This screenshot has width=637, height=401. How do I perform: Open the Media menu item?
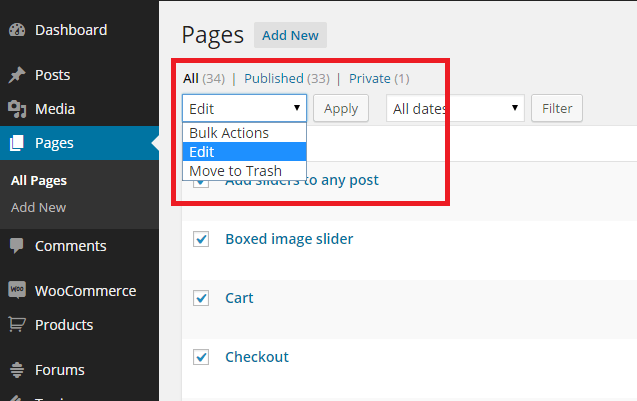pyautogui.click(x=55, y=109)
